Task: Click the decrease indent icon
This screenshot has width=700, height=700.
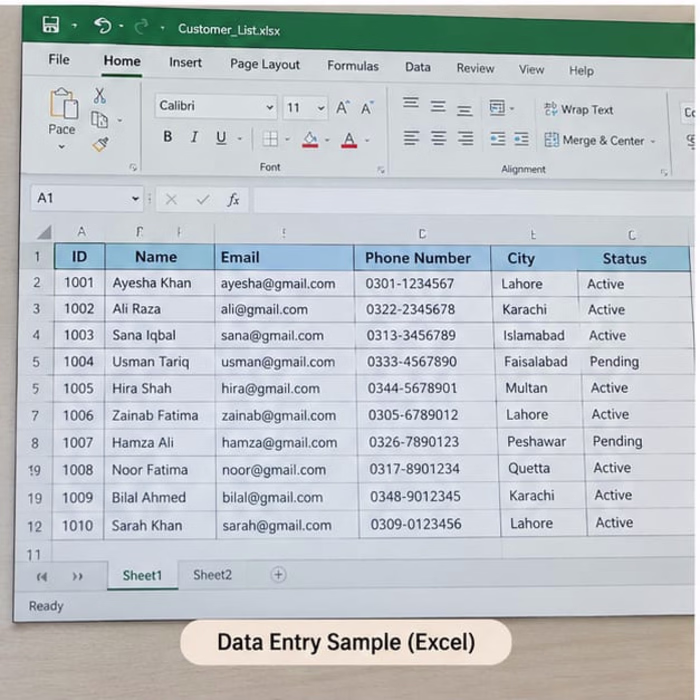Action: pos(497,139)
